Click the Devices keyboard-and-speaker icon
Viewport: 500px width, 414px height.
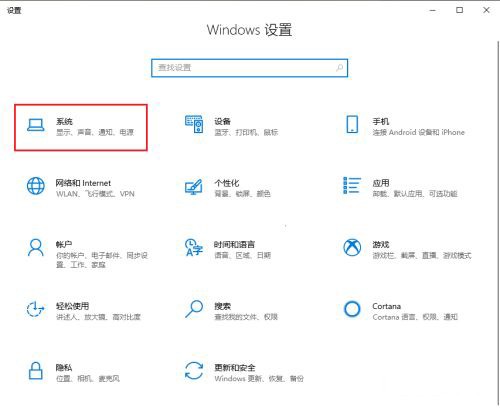pyautogui.click(x=194, y=124)
